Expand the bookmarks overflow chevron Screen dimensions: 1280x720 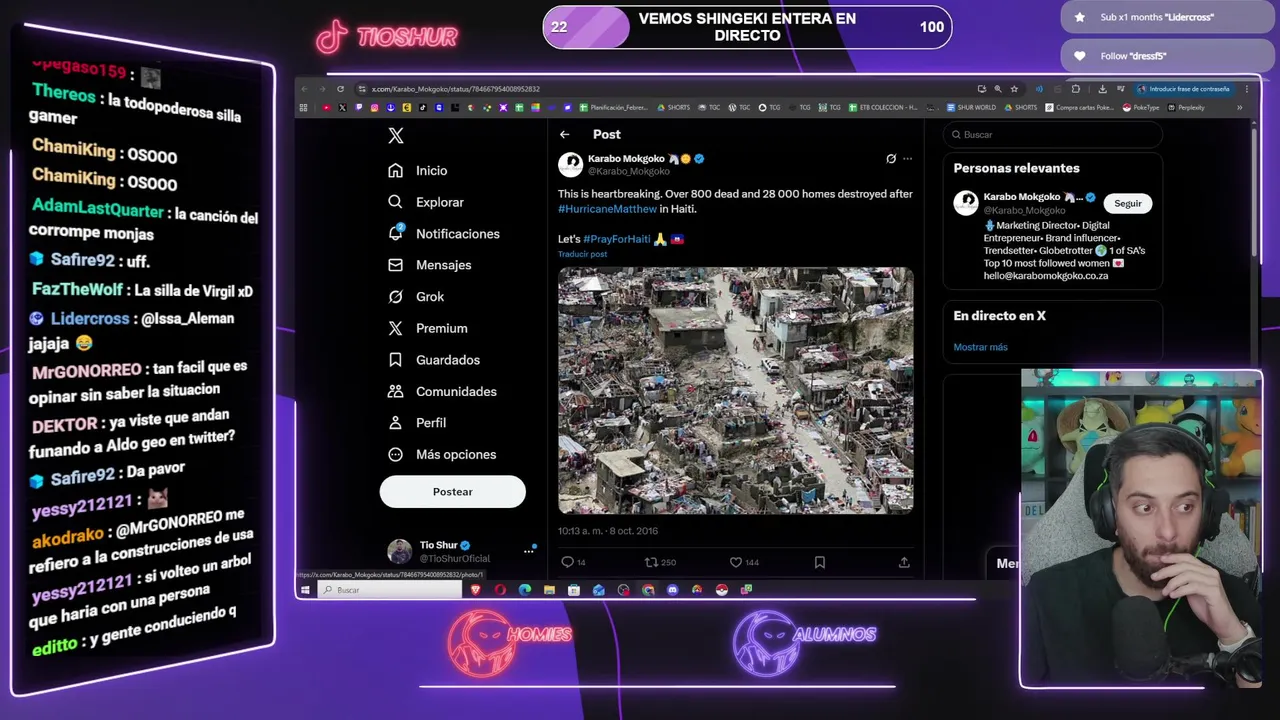(1239, 108)
